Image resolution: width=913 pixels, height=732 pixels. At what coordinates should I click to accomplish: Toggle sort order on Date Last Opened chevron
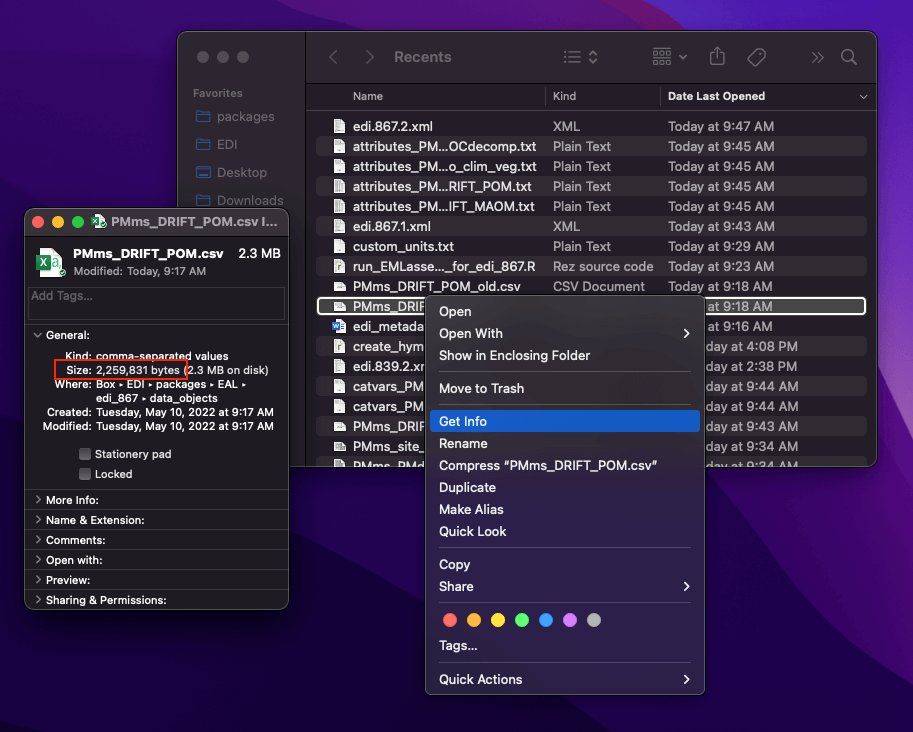pos(864,97)
